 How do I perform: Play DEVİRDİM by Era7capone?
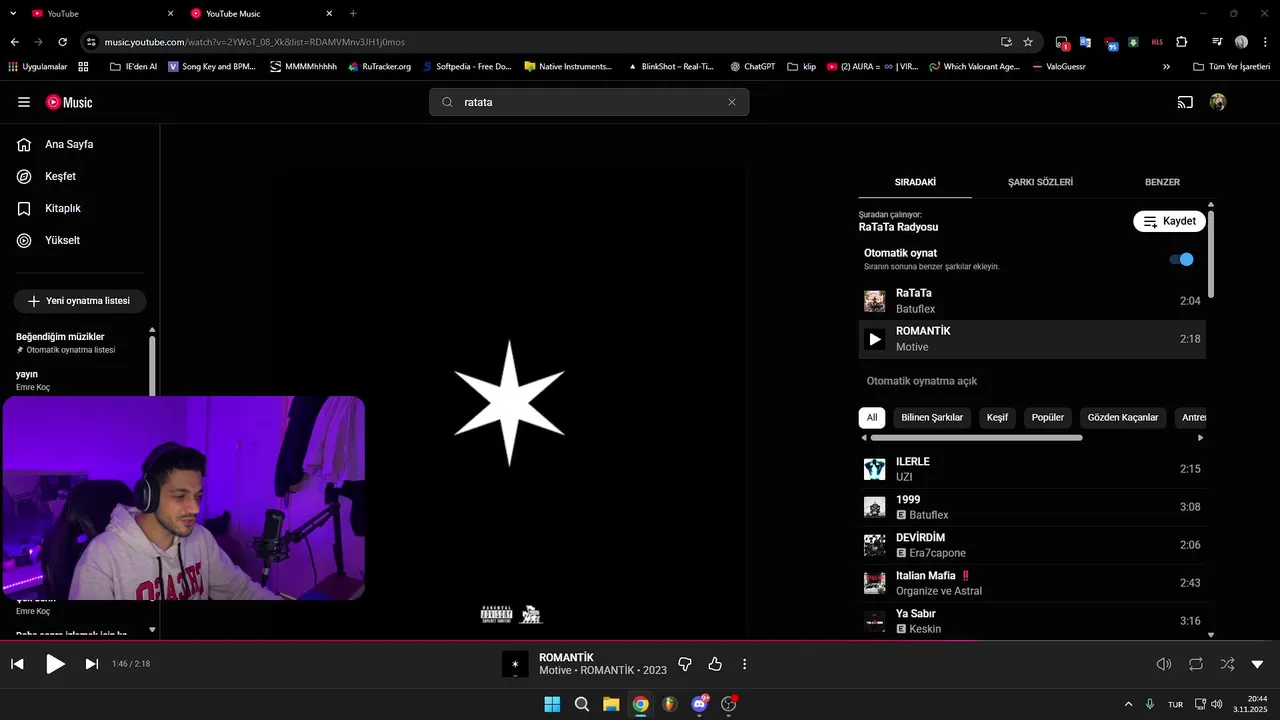(1032, 545)
